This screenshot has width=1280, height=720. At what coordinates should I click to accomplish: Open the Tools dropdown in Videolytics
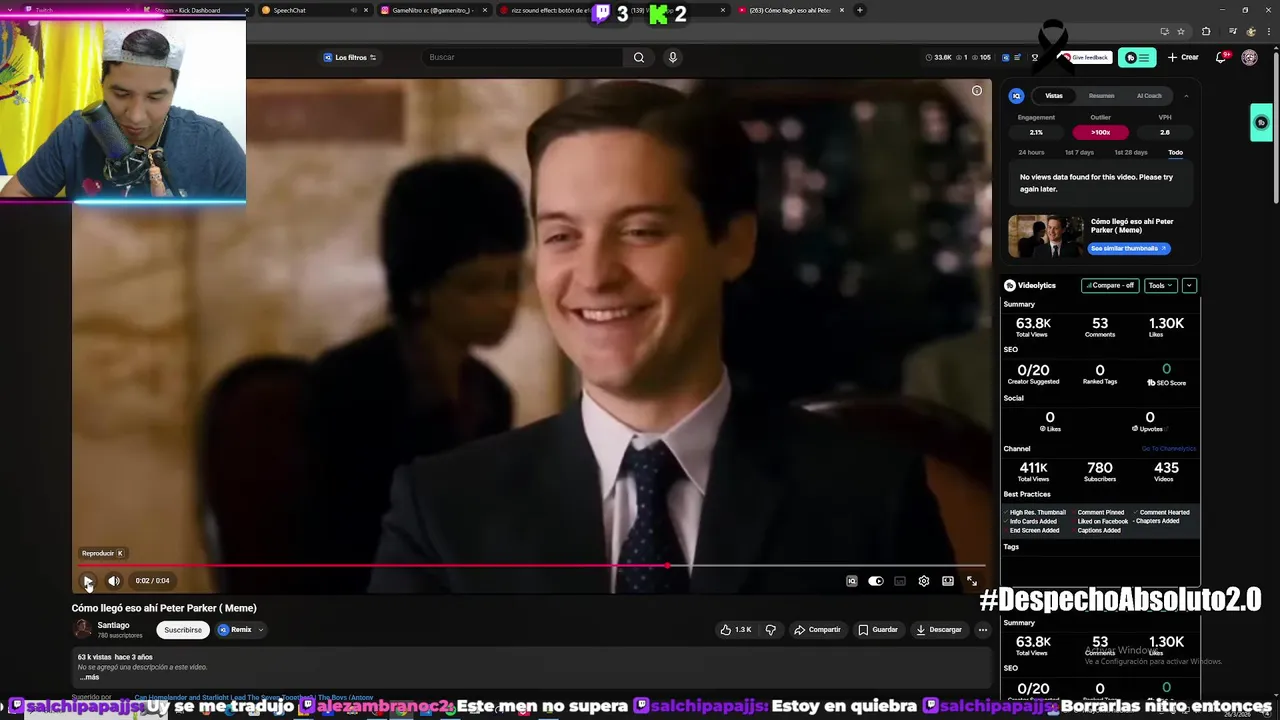1160,285
